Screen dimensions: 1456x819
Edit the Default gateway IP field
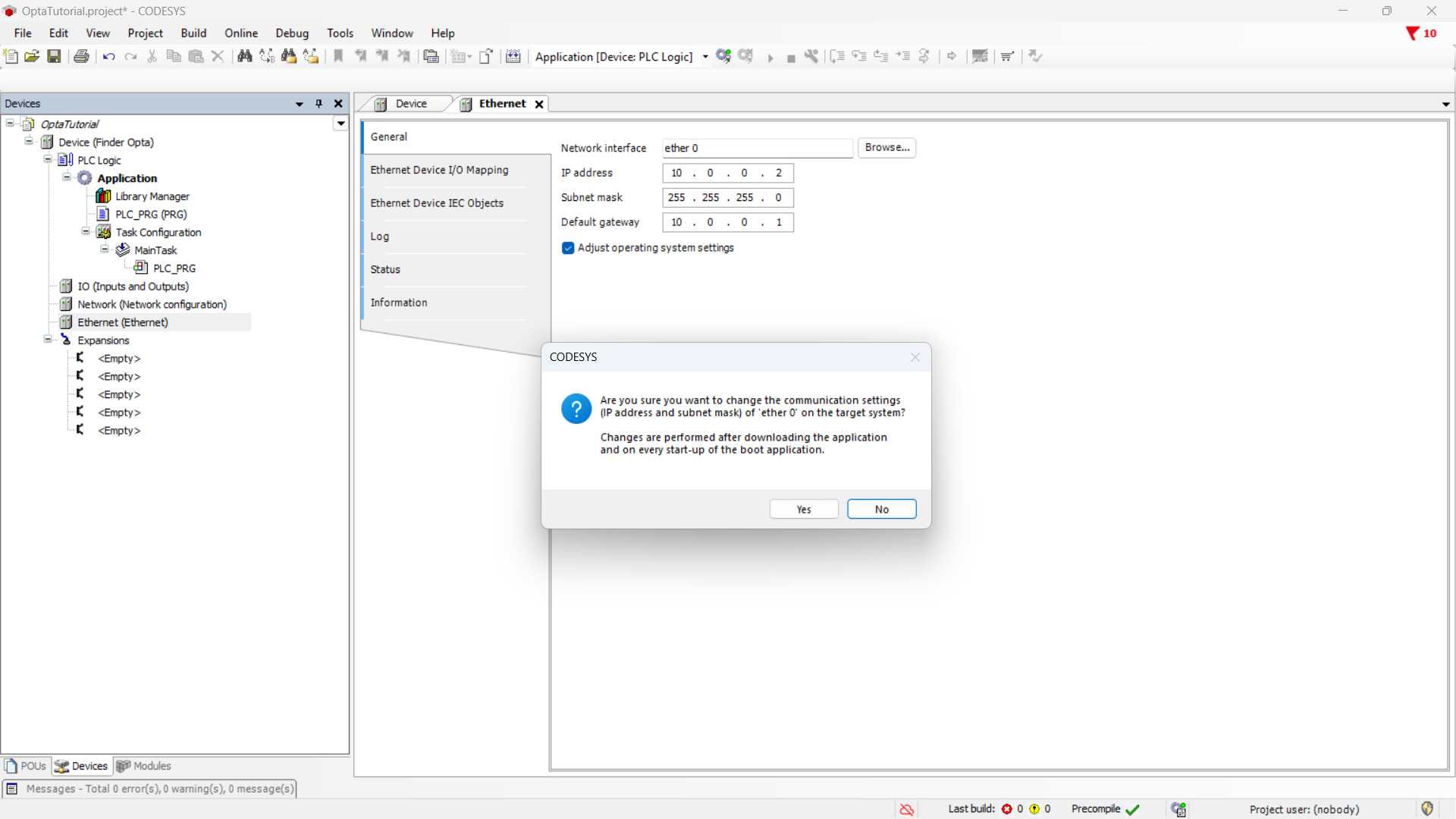pyautogui.click(x=726, y=222)
